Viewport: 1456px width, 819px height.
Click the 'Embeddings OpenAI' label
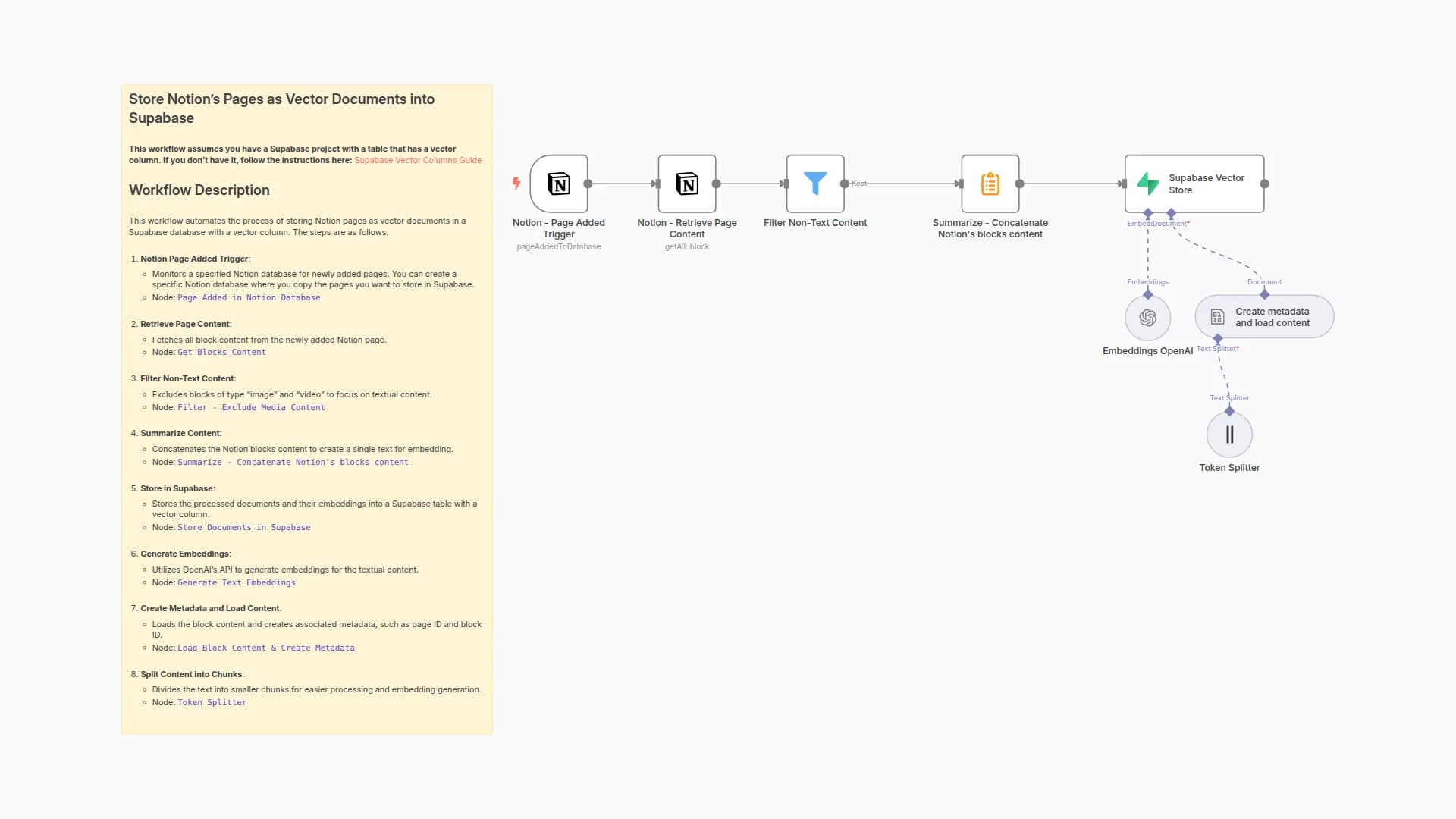tap(1147, 351)
